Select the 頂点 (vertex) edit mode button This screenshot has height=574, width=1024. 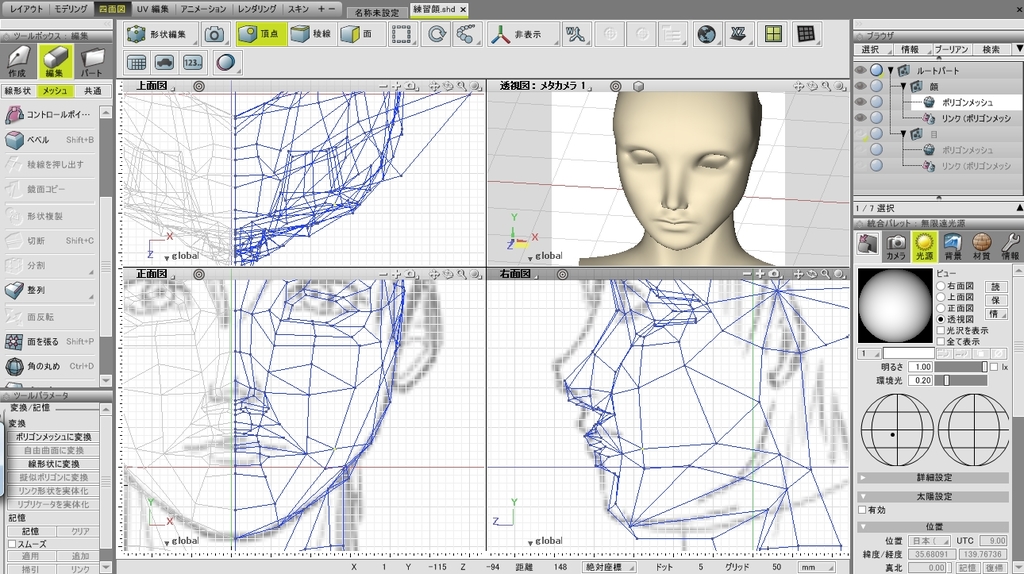[260, 34]
